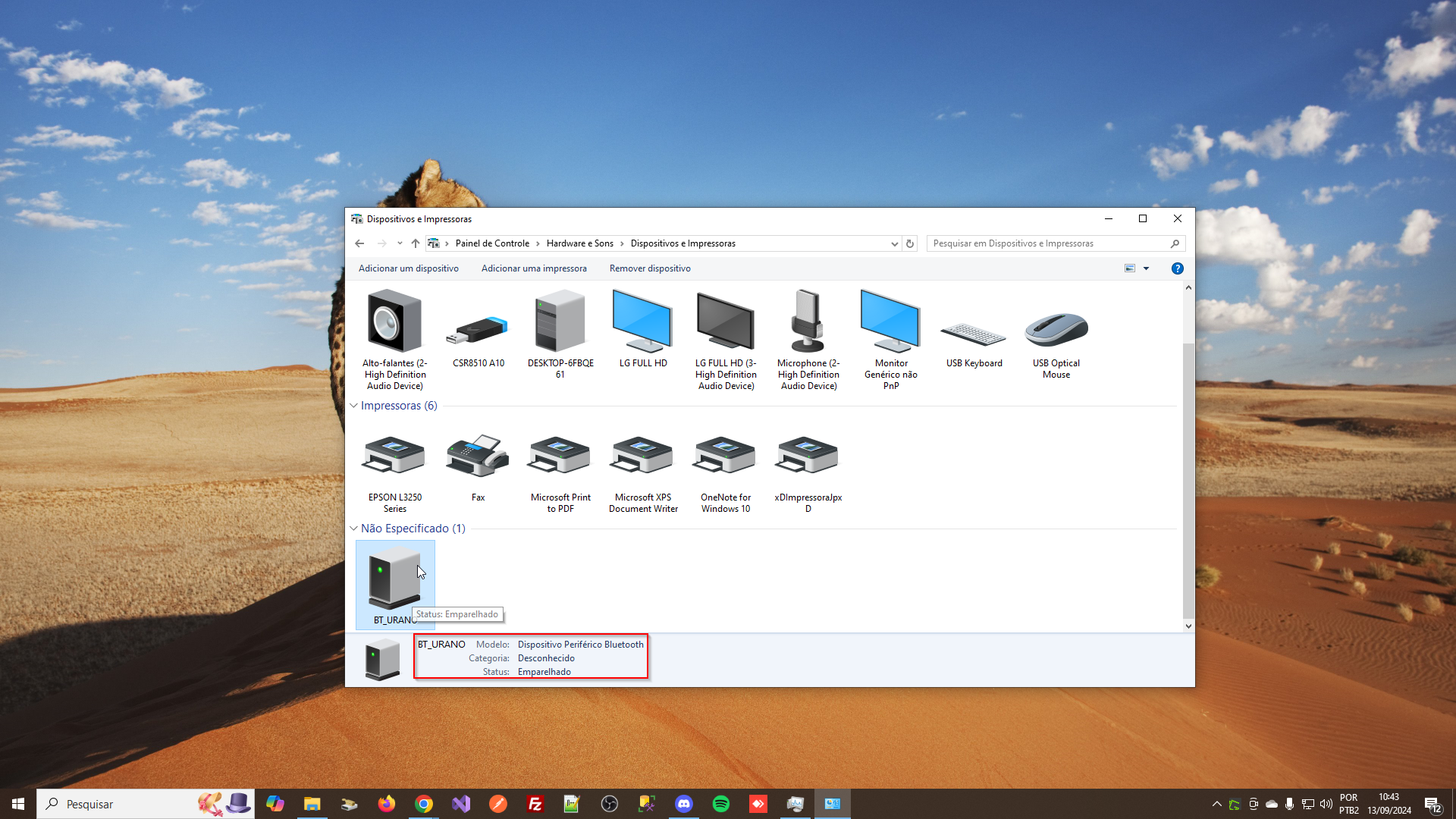Click the Não Especificado (1) header text
Viewport: 1456px width, 819px height.
(413, 529)
